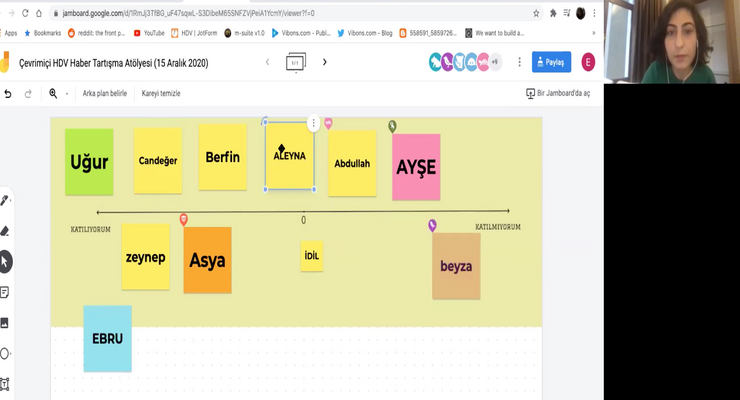Undo the last action
Screen dimensions: 740x400
8,94
